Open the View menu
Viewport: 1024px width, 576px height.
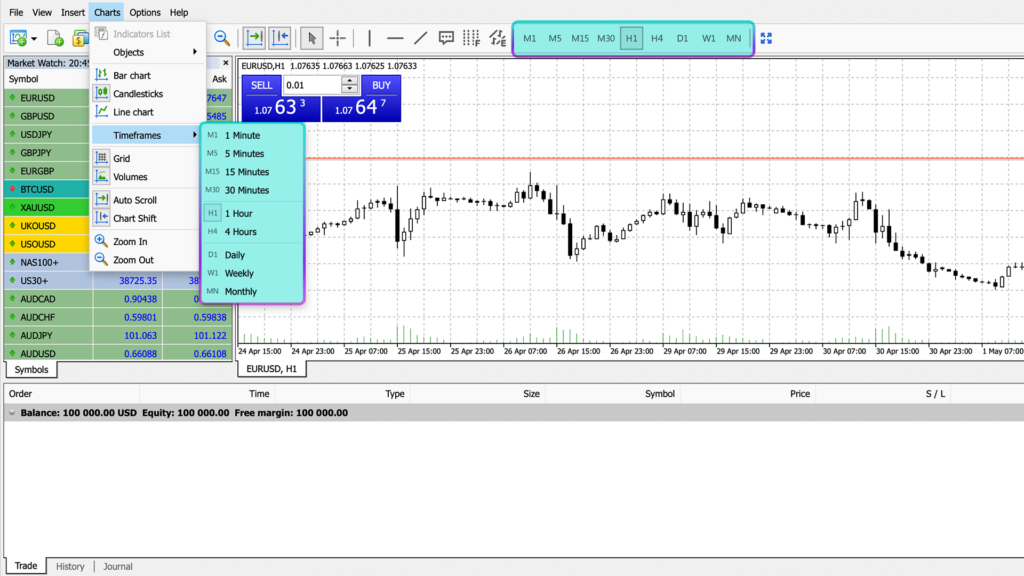point(42,12)
